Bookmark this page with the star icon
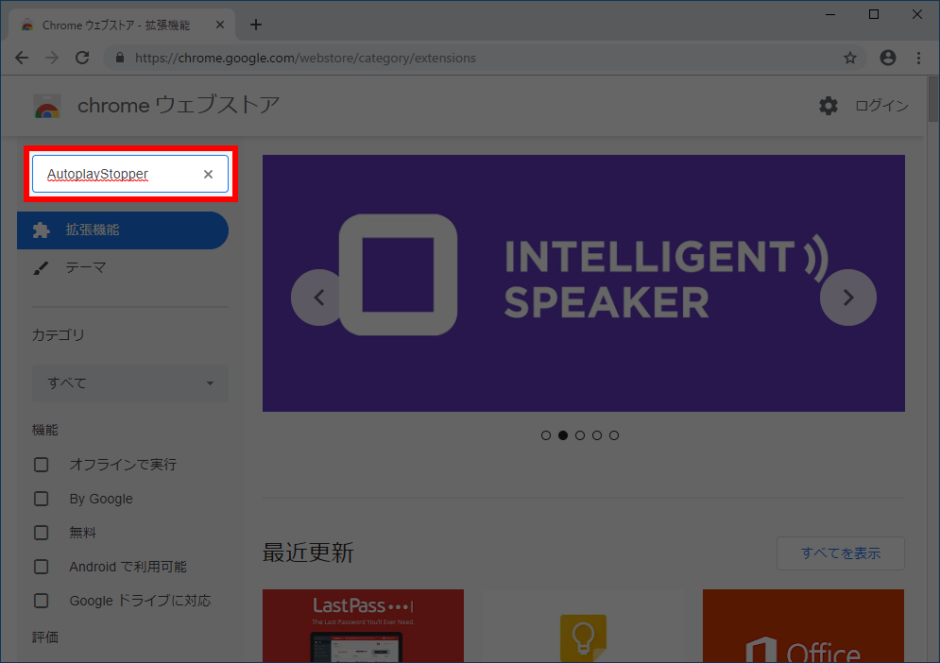The height and width of the screenshot is (663, 940). click(851, 58)
